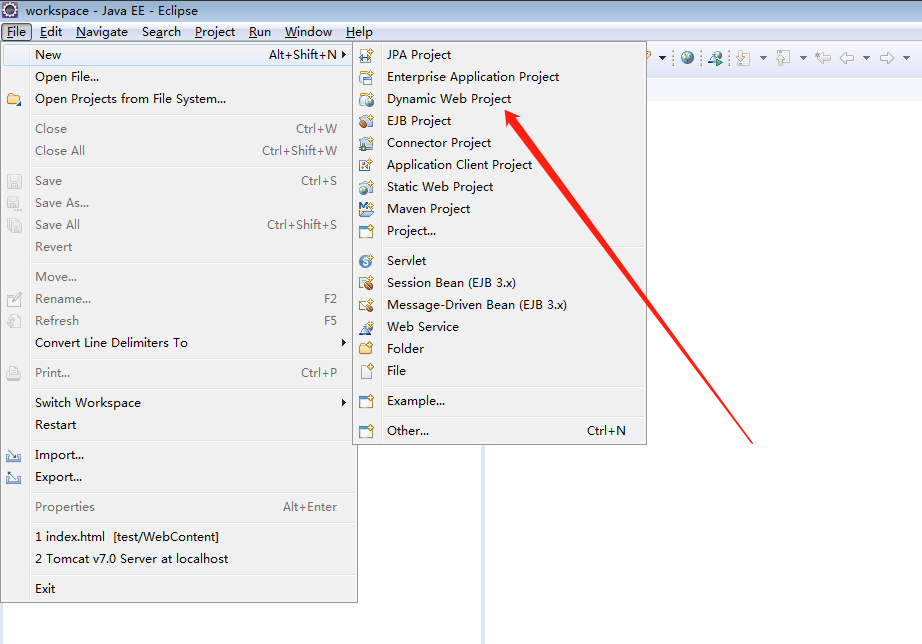Viewport: 922px width, 644px height.
Task: Click the Connector Project icon
Action: coord(366,143)
